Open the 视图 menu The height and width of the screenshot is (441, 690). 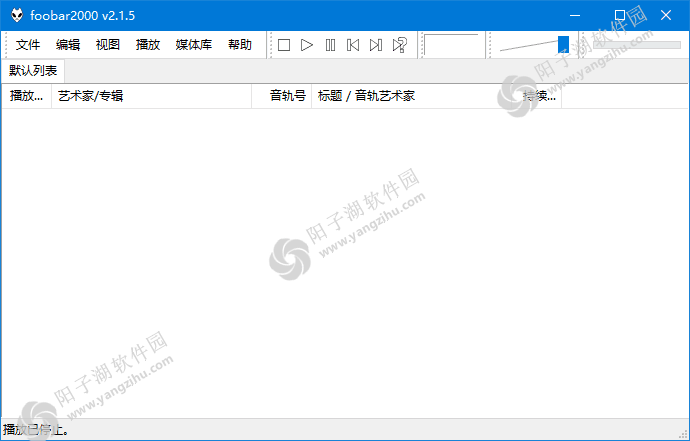108,45
